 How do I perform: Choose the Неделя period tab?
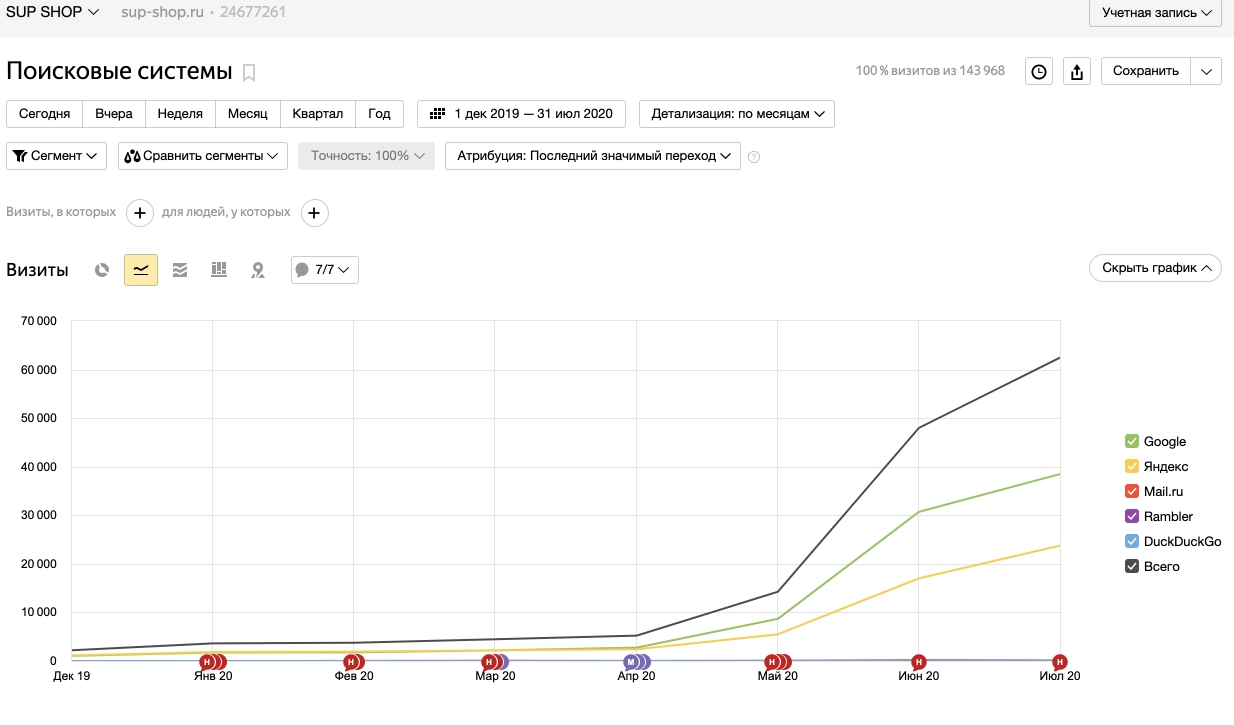click(180, 114)
